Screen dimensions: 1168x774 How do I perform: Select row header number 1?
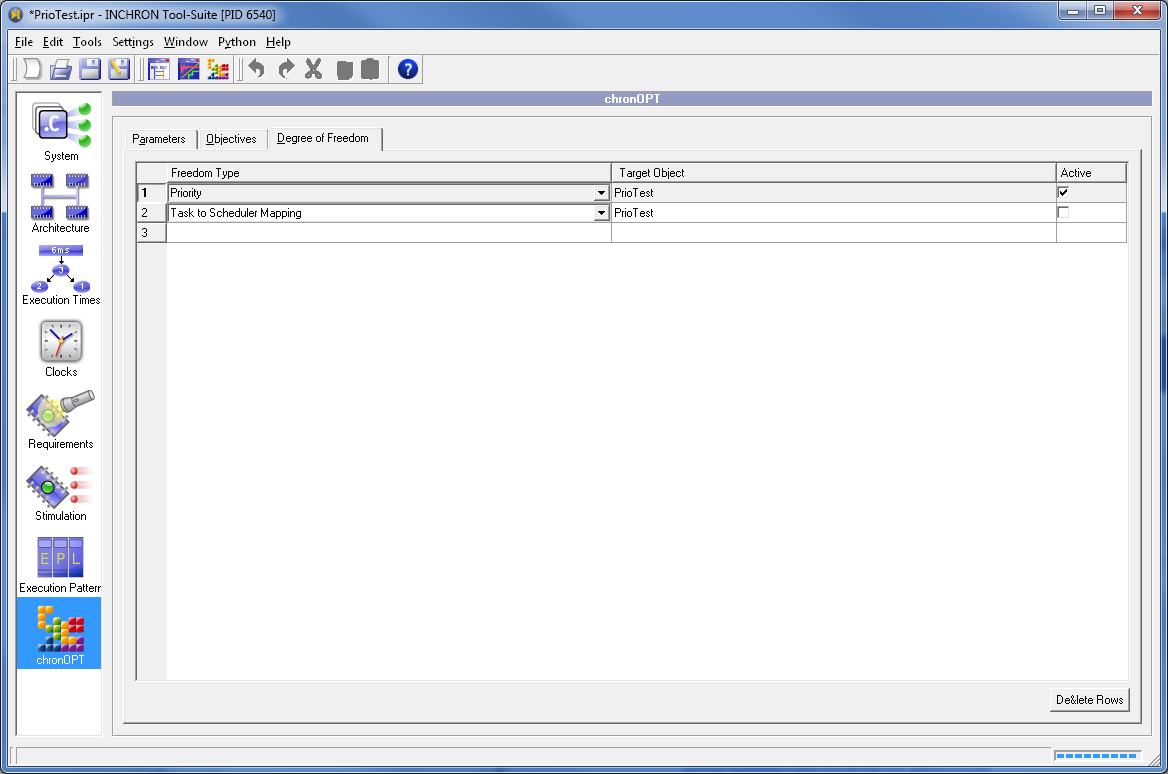[151, 193]
